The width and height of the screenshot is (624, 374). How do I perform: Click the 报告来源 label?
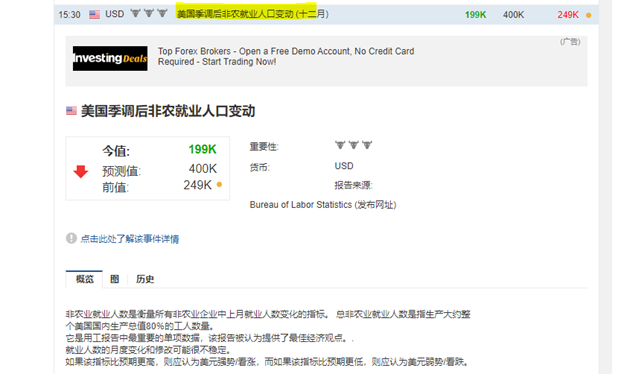coord(353,185)
